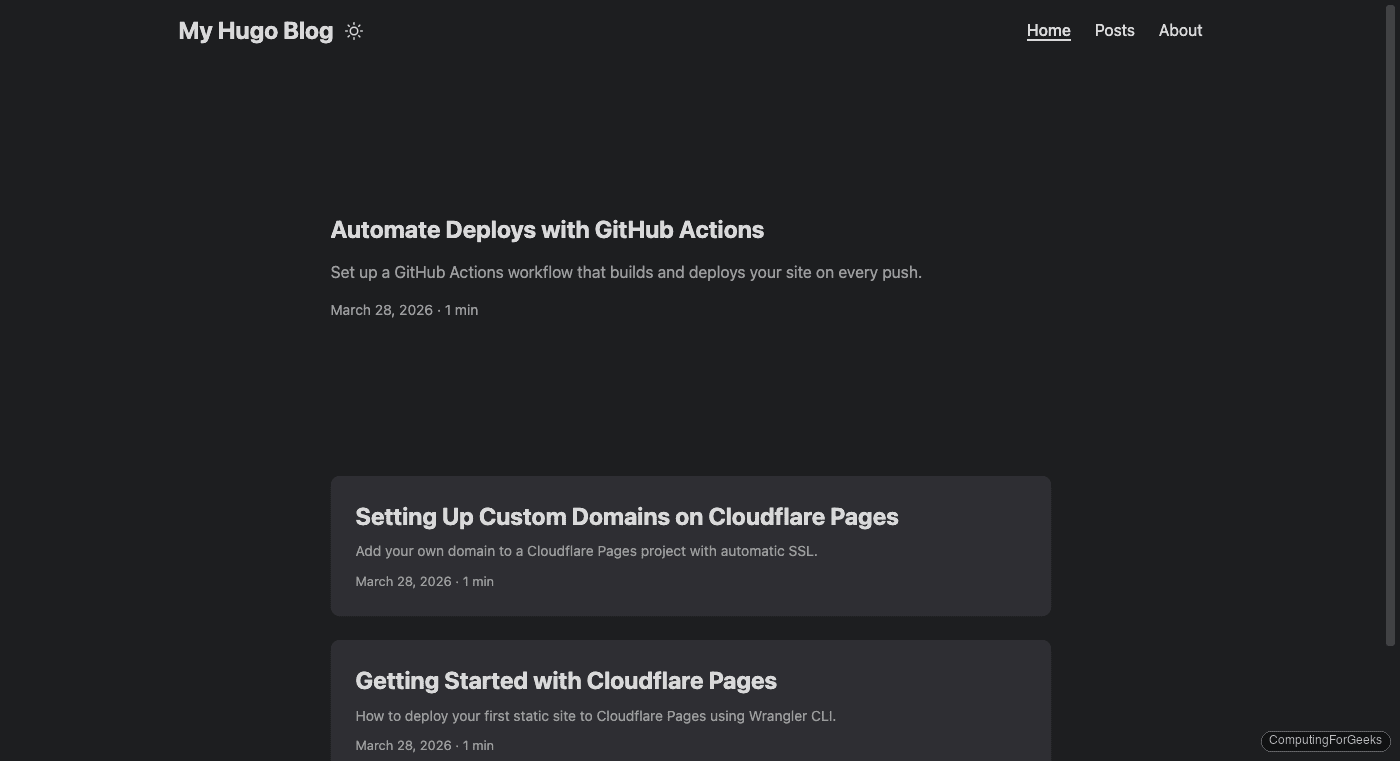The image size is (1400, 761).
Task: Click the automatic SSL summary line
Action: (586, 551)
